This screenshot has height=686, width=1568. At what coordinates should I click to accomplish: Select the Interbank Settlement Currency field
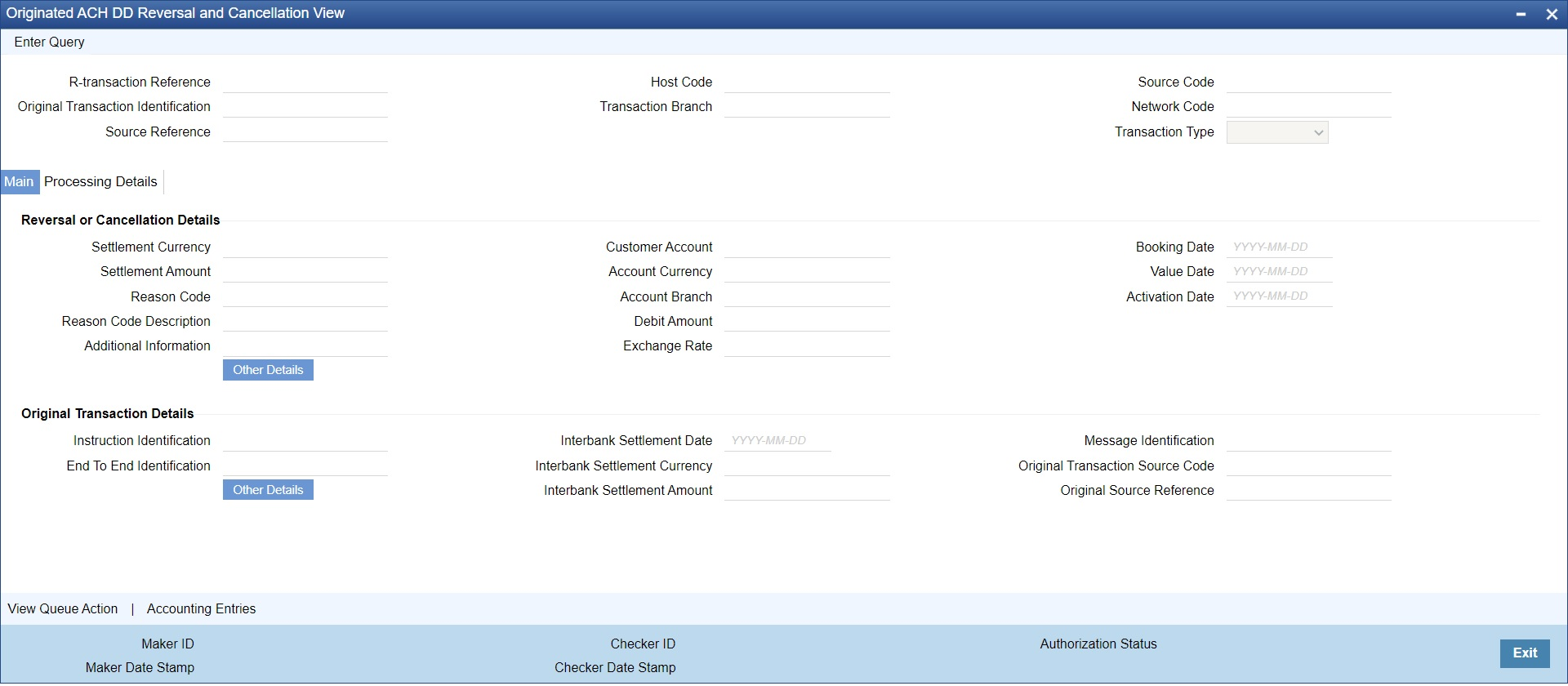click(x=807, y=466)
